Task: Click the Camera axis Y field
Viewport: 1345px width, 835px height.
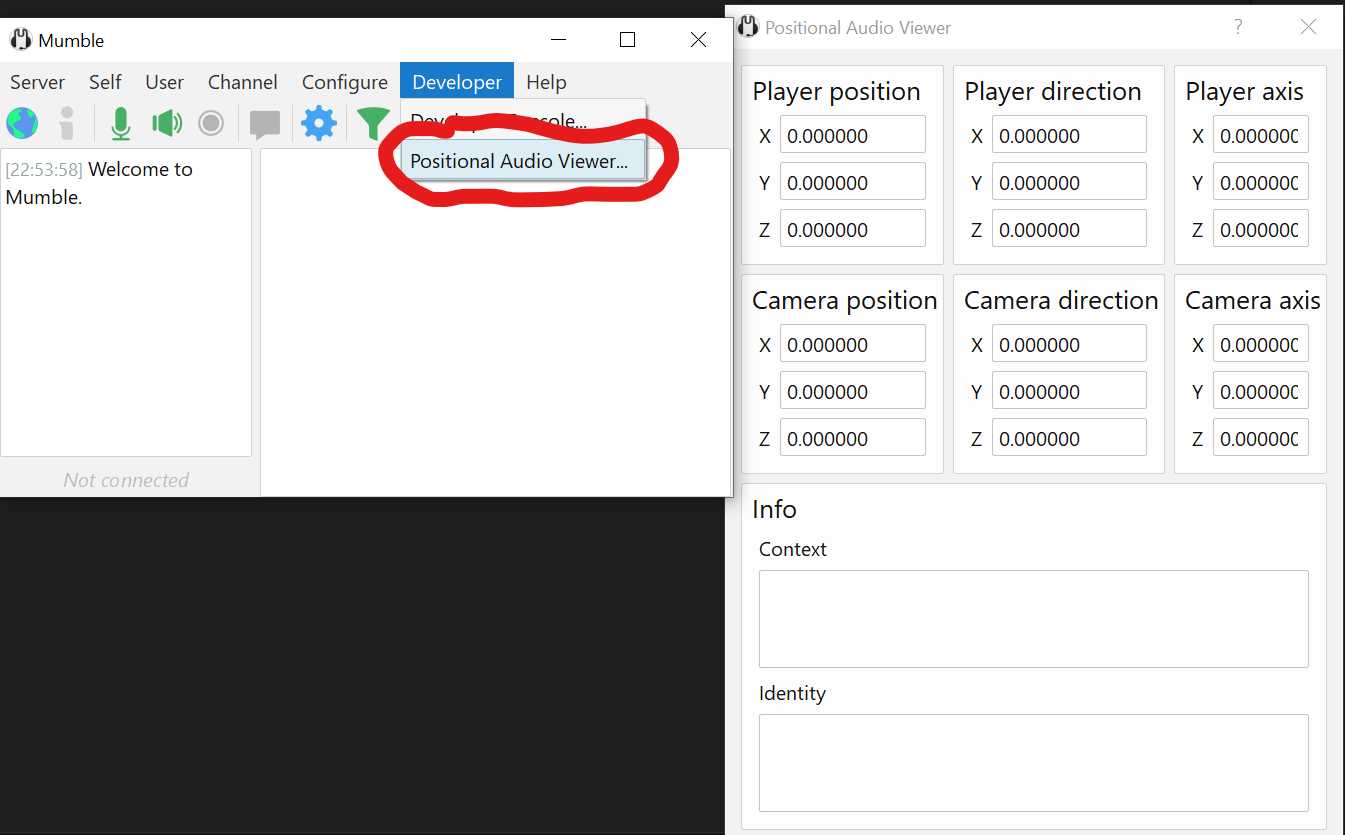Action: click(x=1261, y=392)
